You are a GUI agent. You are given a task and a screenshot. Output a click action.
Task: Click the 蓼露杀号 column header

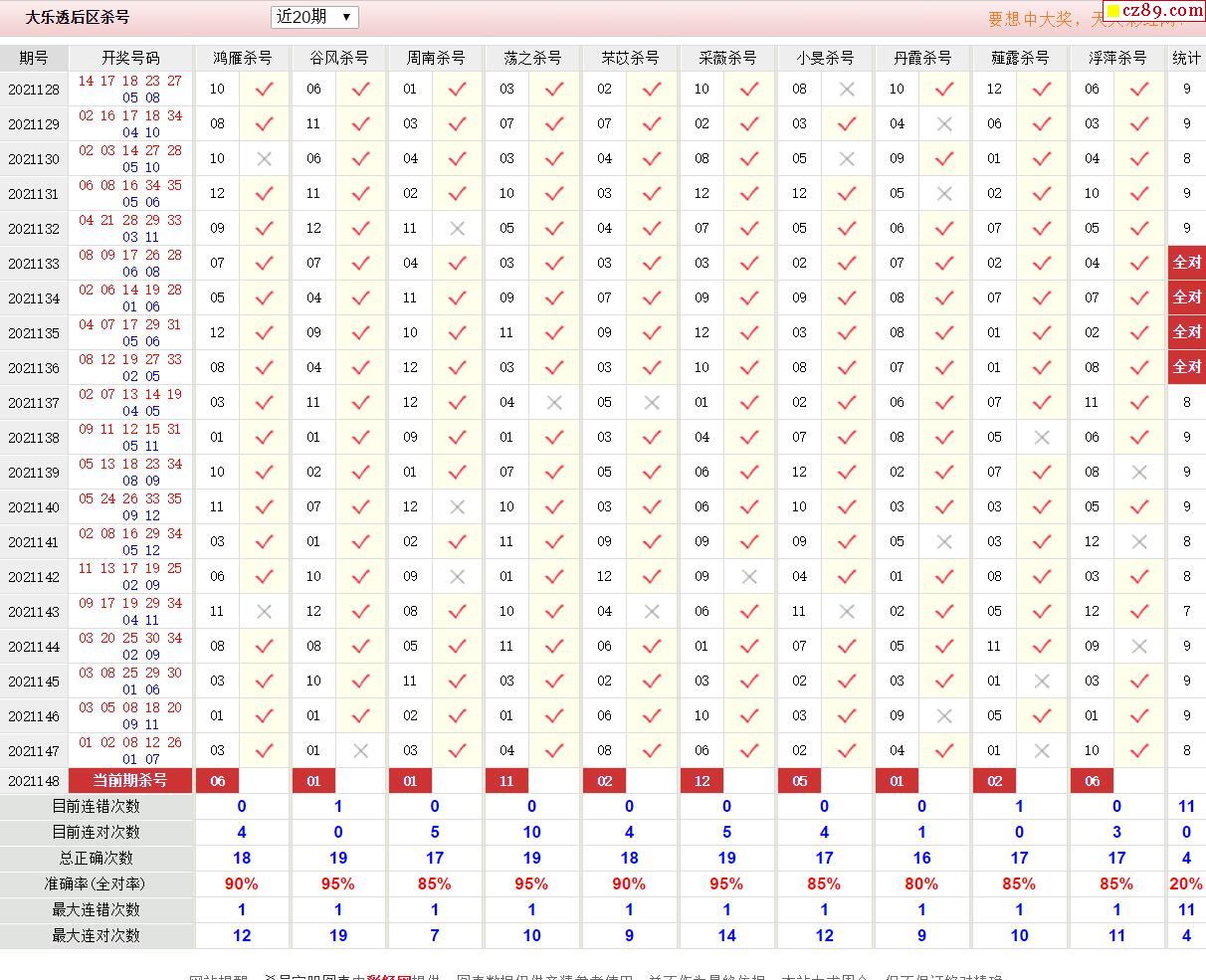coord(1020,58)
